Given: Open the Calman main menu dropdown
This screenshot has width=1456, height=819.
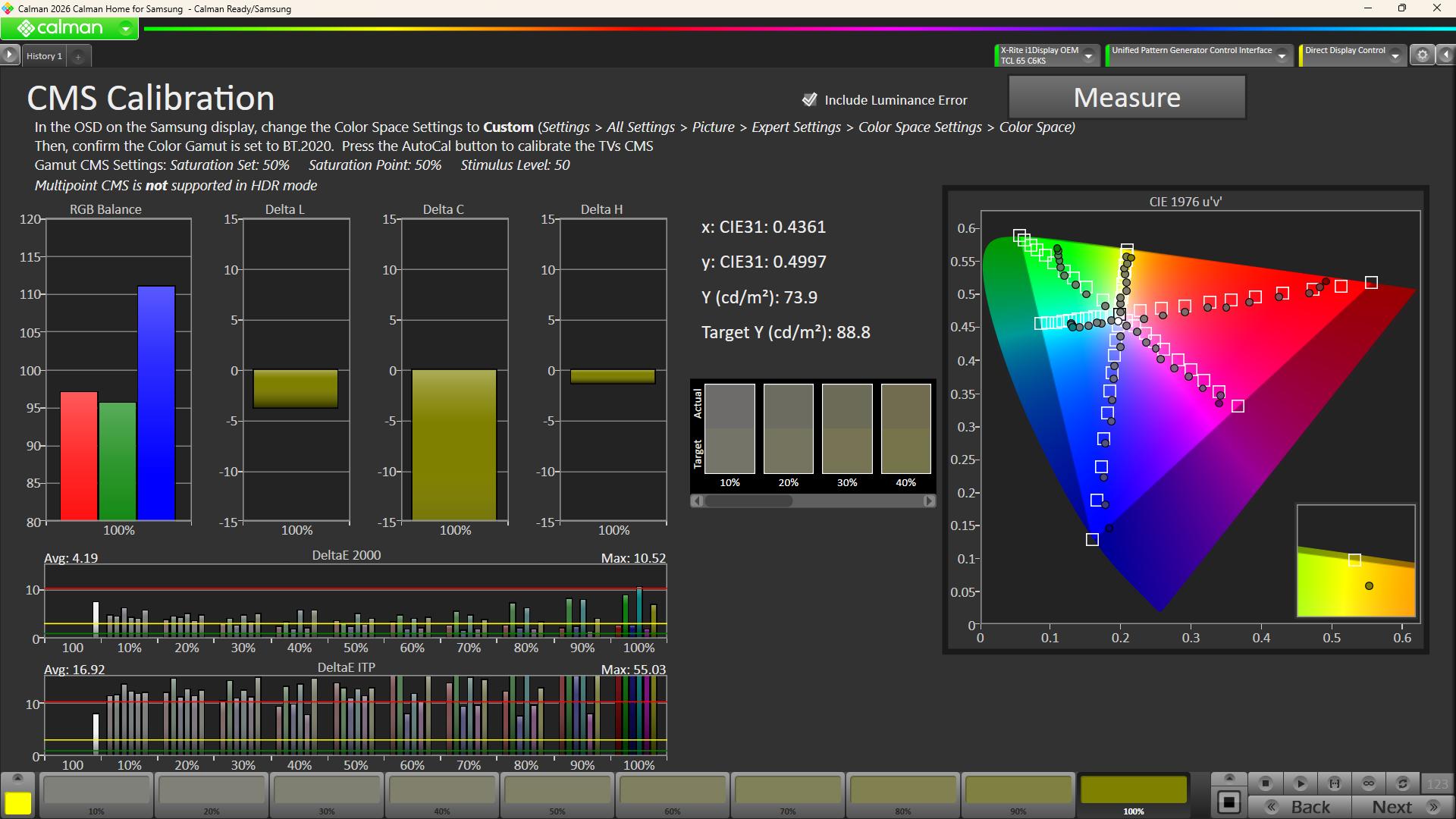Looking at the screenshot, I should (126, 29).
